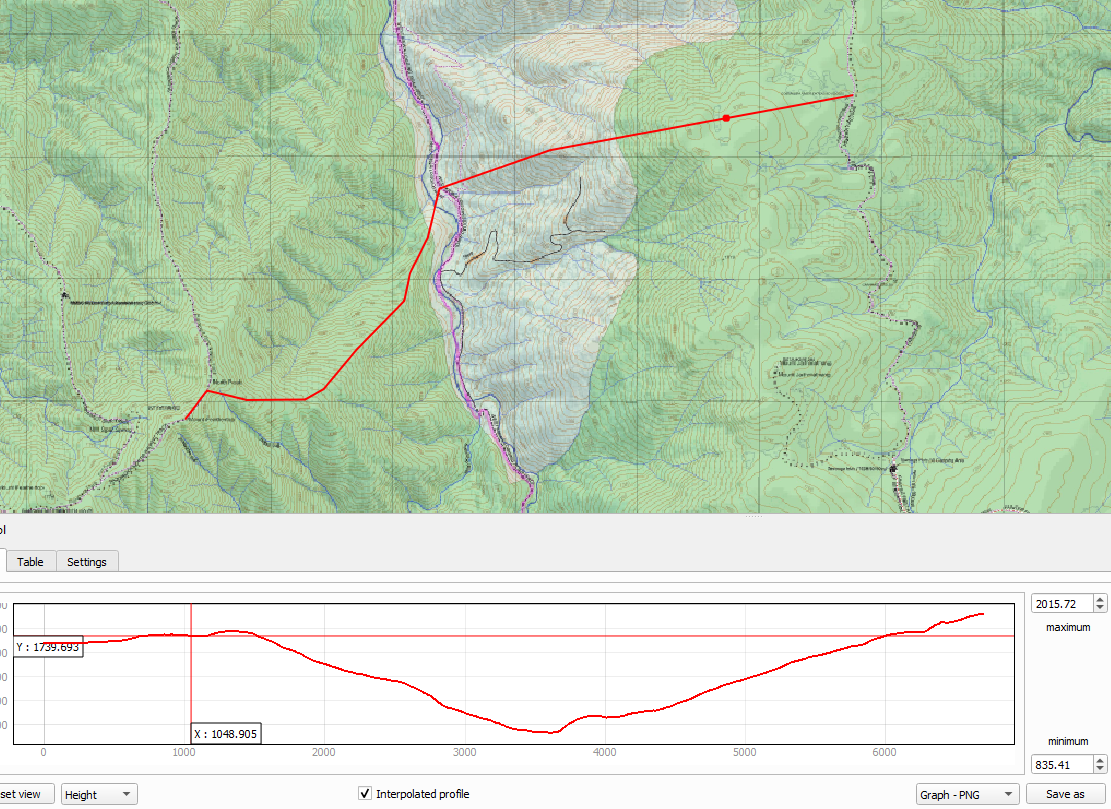Click the Y : 1739.693 readout label

pyautogui.click(x=48, y=647)
